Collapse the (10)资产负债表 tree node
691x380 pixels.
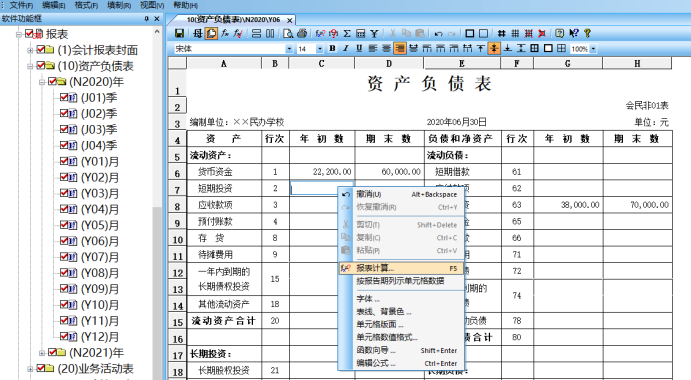tap(30, 66)
